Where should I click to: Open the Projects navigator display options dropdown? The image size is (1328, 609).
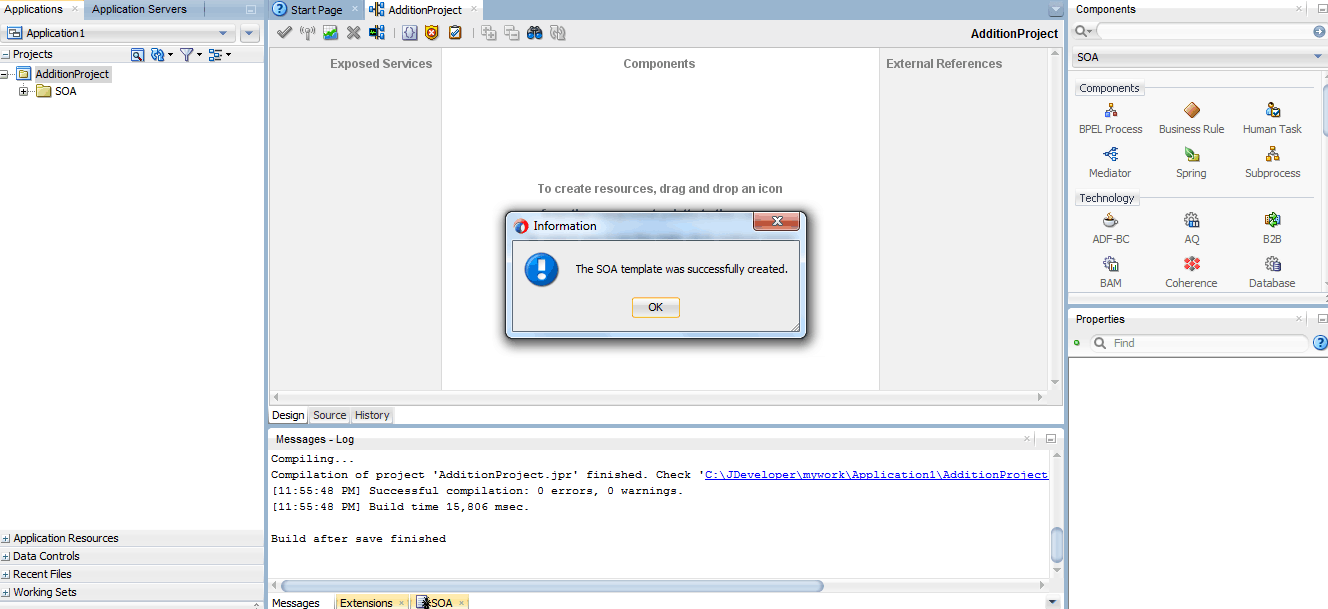[x=219, y=54]
